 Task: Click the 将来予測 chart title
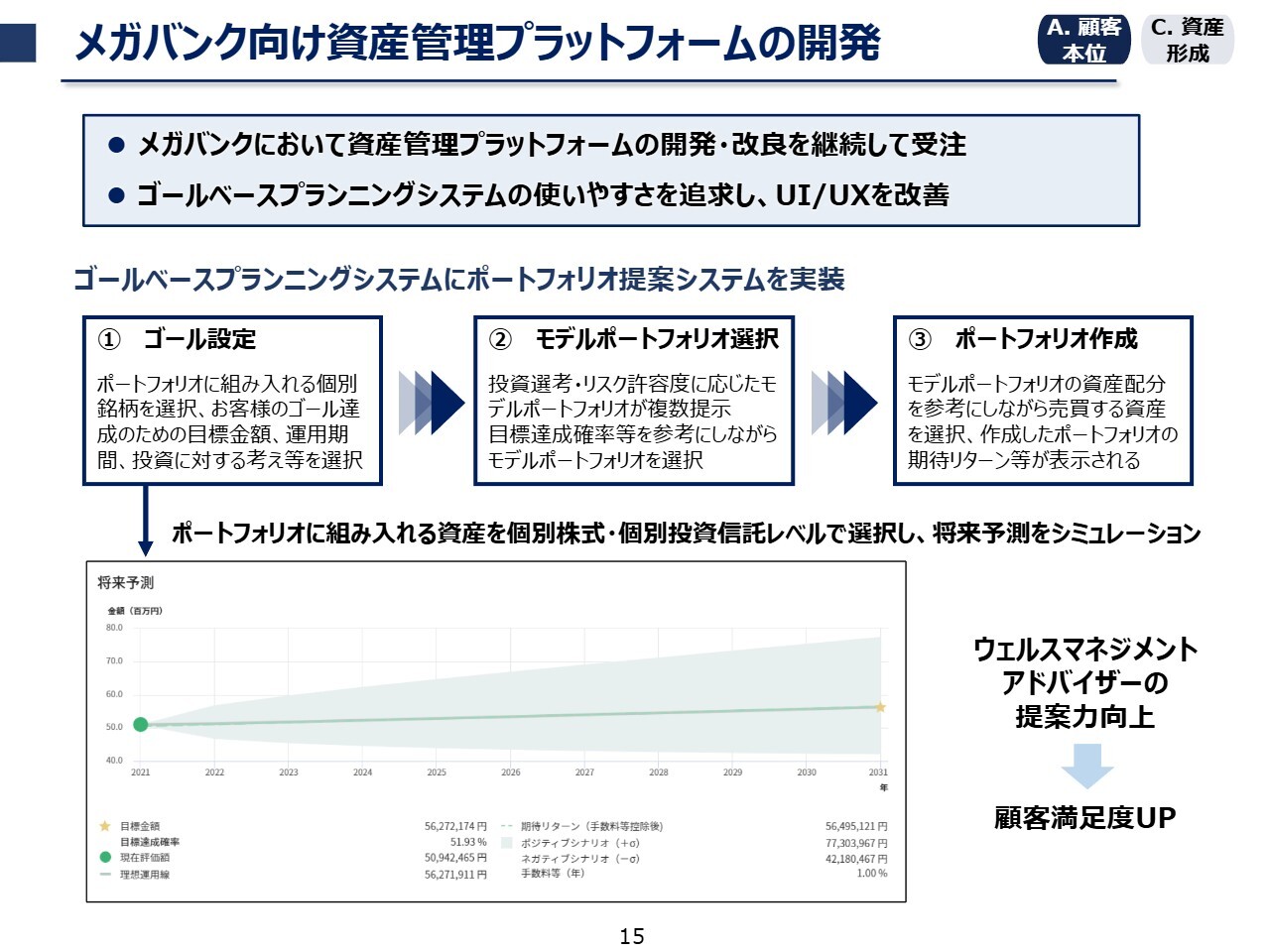point(126,582)
